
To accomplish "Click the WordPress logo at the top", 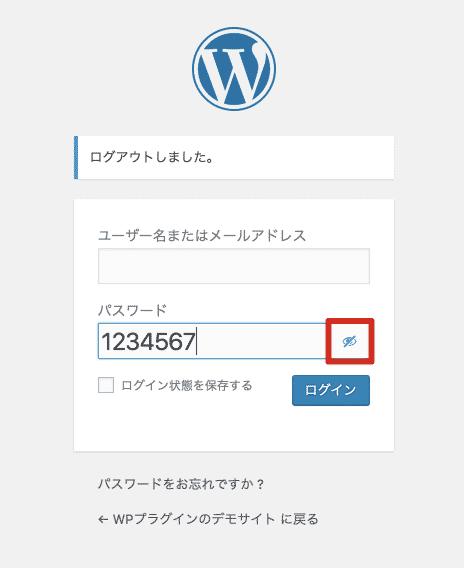I will (234, 69).
